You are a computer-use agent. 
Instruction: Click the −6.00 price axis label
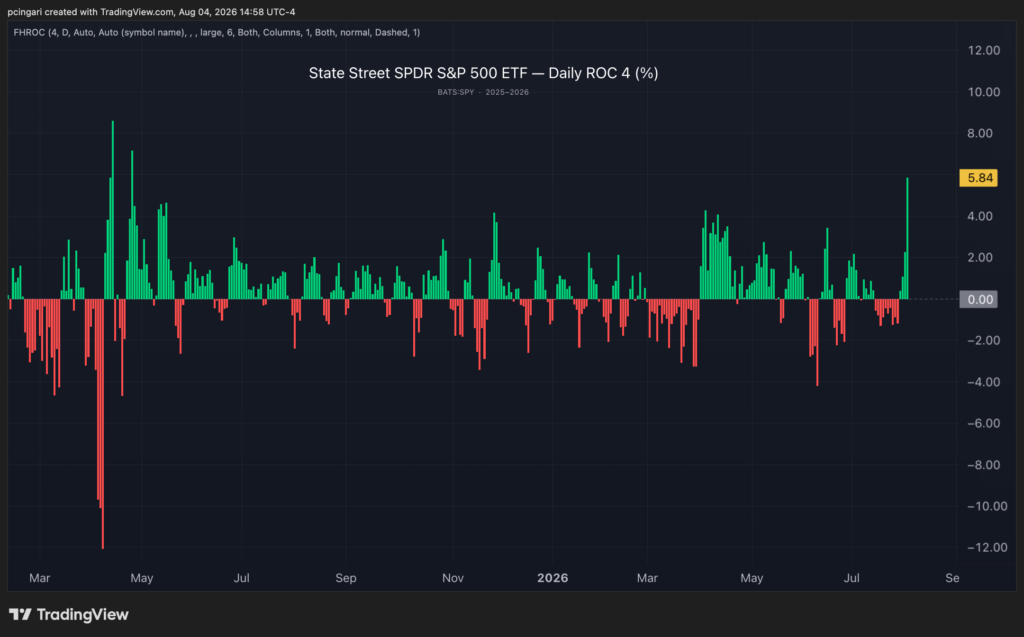coord(984,423)
